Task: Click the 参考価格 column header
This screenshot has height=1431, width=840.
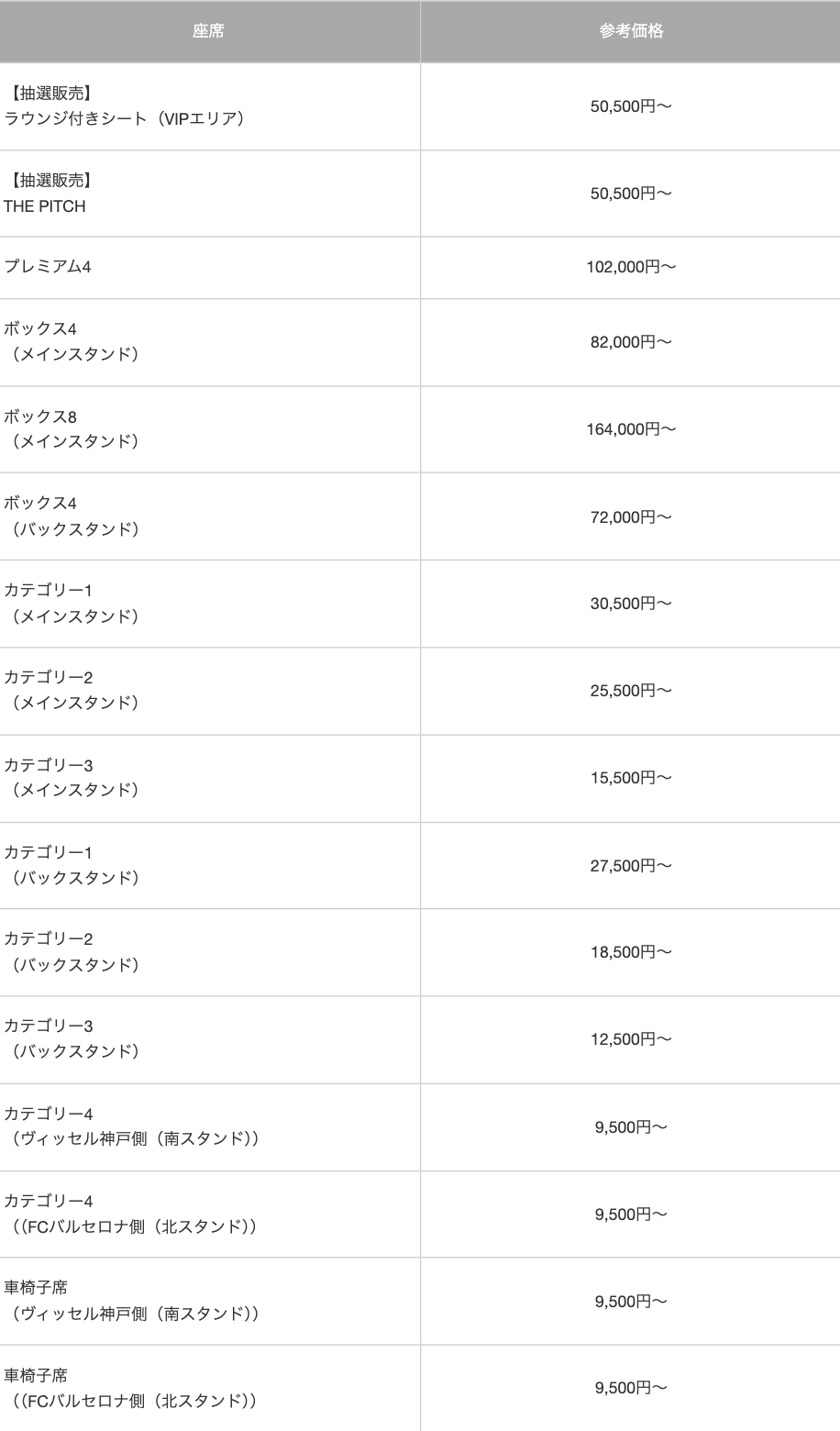Action: coord(631,31)
